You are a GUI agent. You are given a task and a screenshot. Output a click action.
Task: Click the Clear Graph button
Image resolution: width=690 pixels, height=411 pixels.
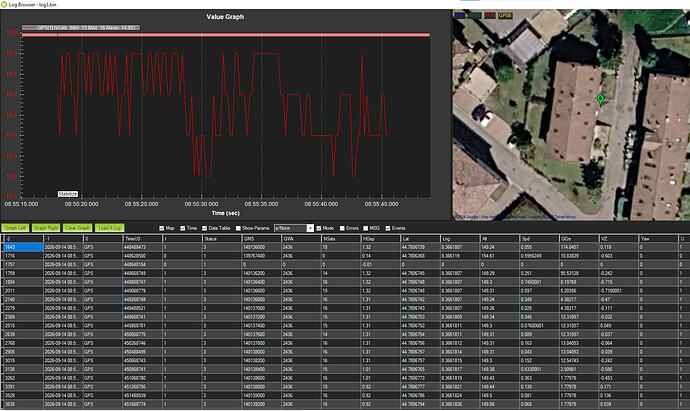(77, 228)
